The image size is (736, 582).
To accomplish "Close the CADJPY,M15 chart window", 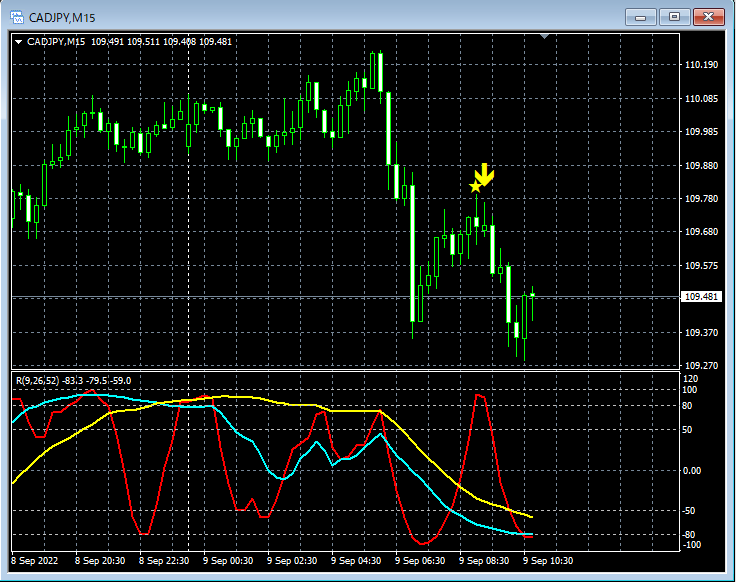I will pyautogui.click(x=709, y=17).
